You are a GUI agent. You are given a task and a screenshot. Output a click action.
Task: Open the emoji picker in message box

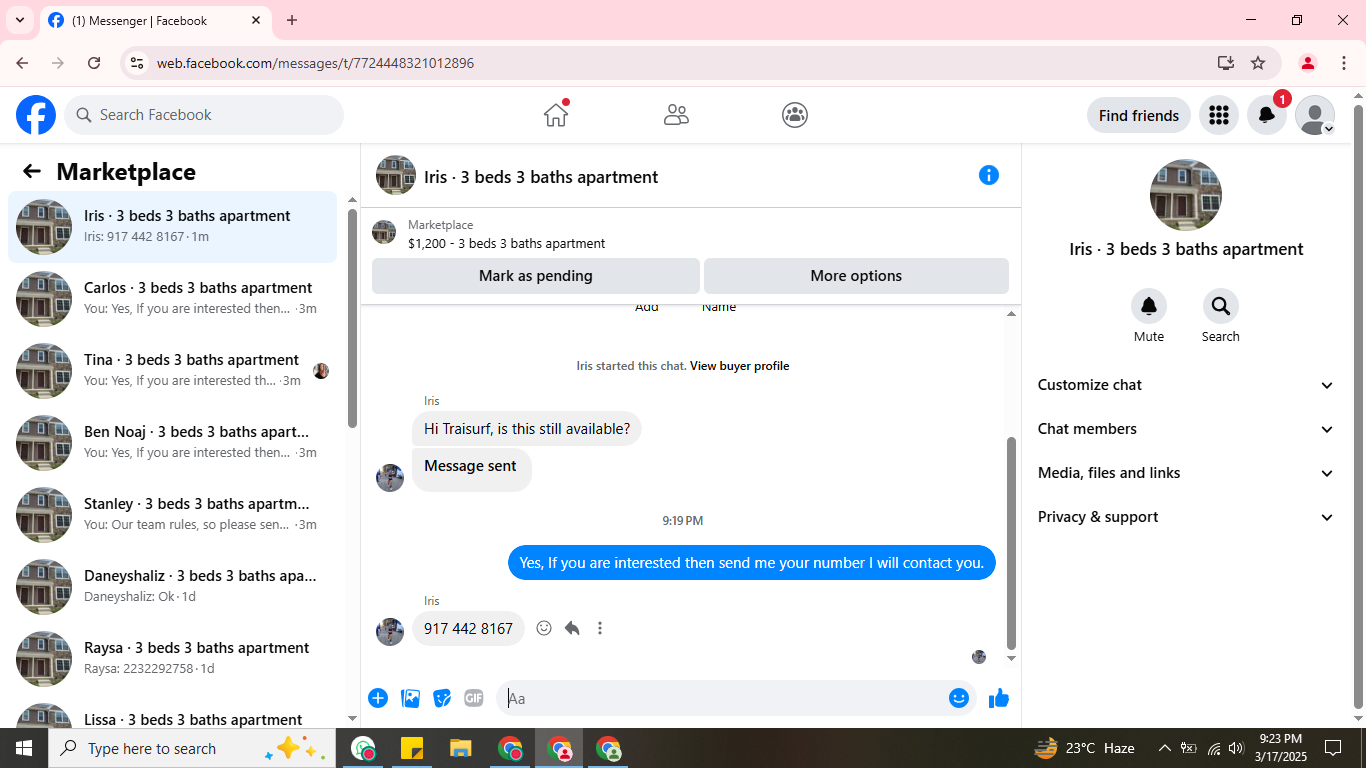[959, 698]
